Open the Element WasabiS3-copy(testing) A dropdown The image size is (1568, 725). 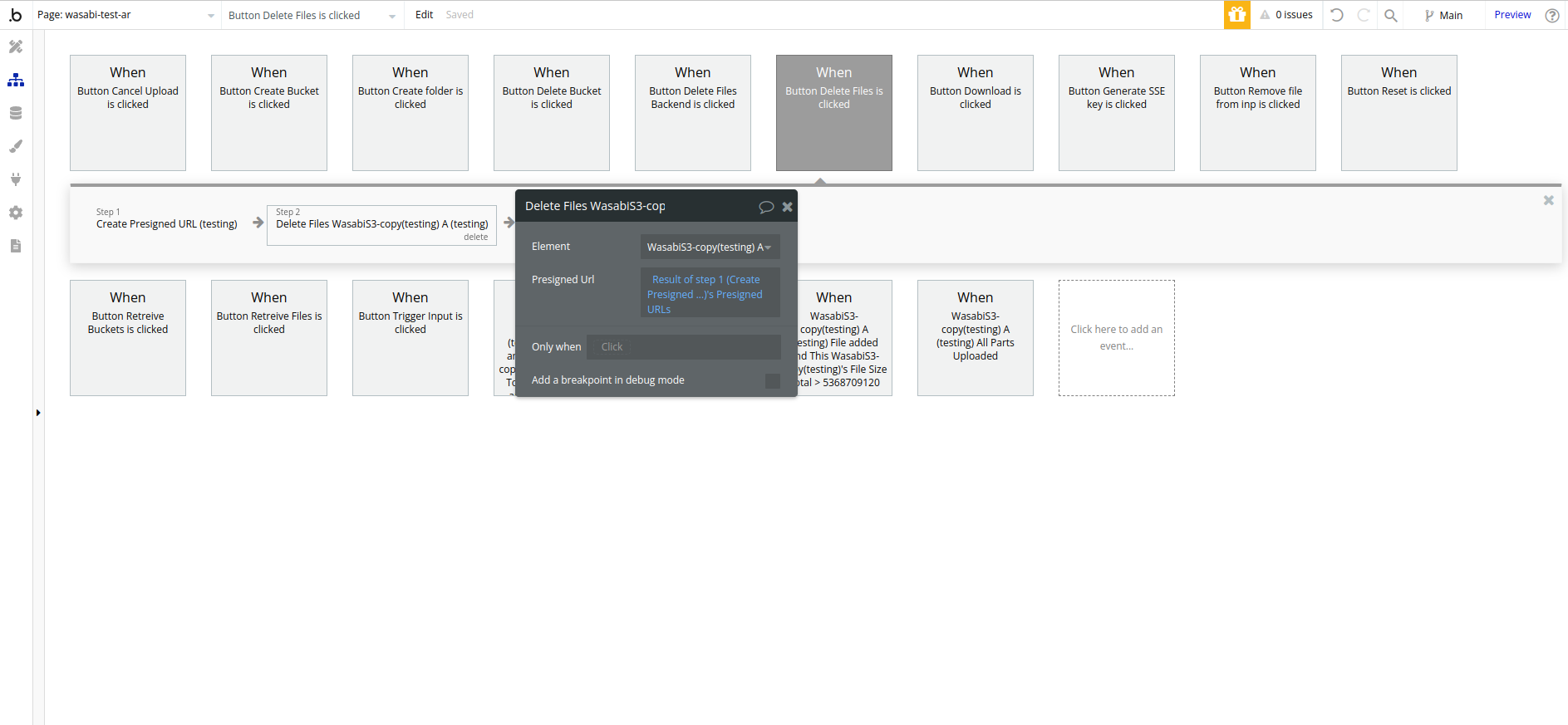710,247
